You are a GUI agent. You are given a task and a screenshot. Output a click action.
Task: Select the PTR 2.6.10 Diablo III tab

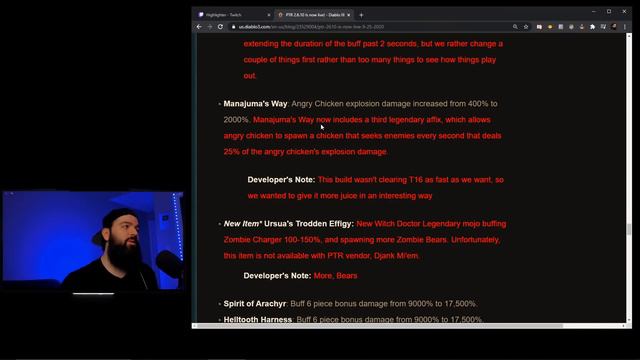coord(314,15)
